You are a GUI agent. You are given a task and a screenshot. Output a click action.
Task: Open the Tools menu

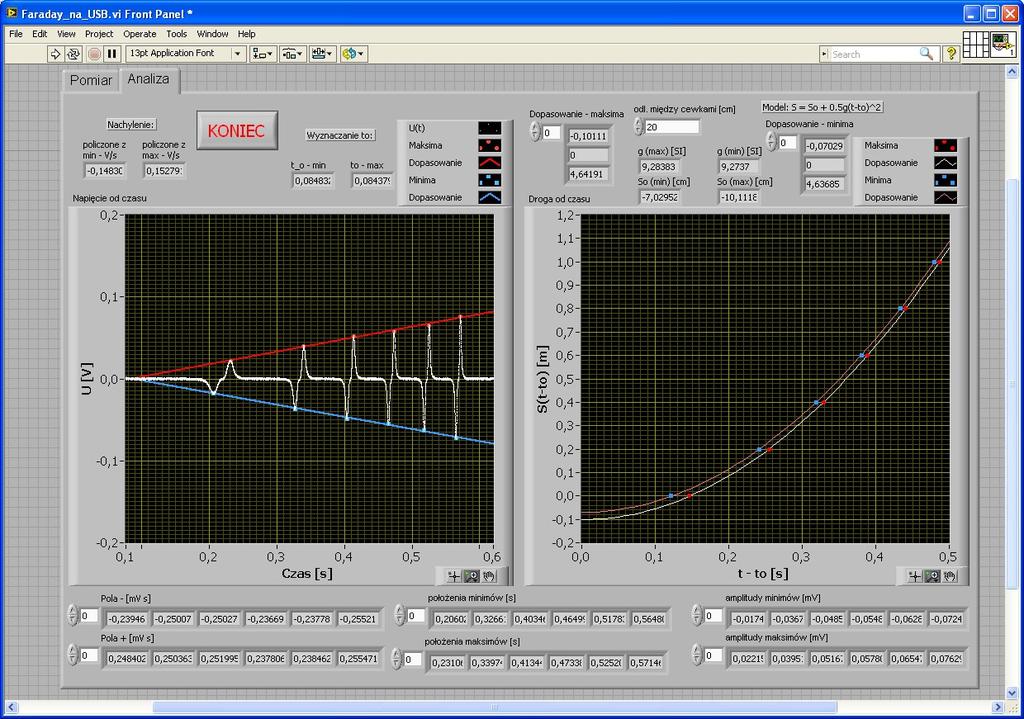pos(176,34)
